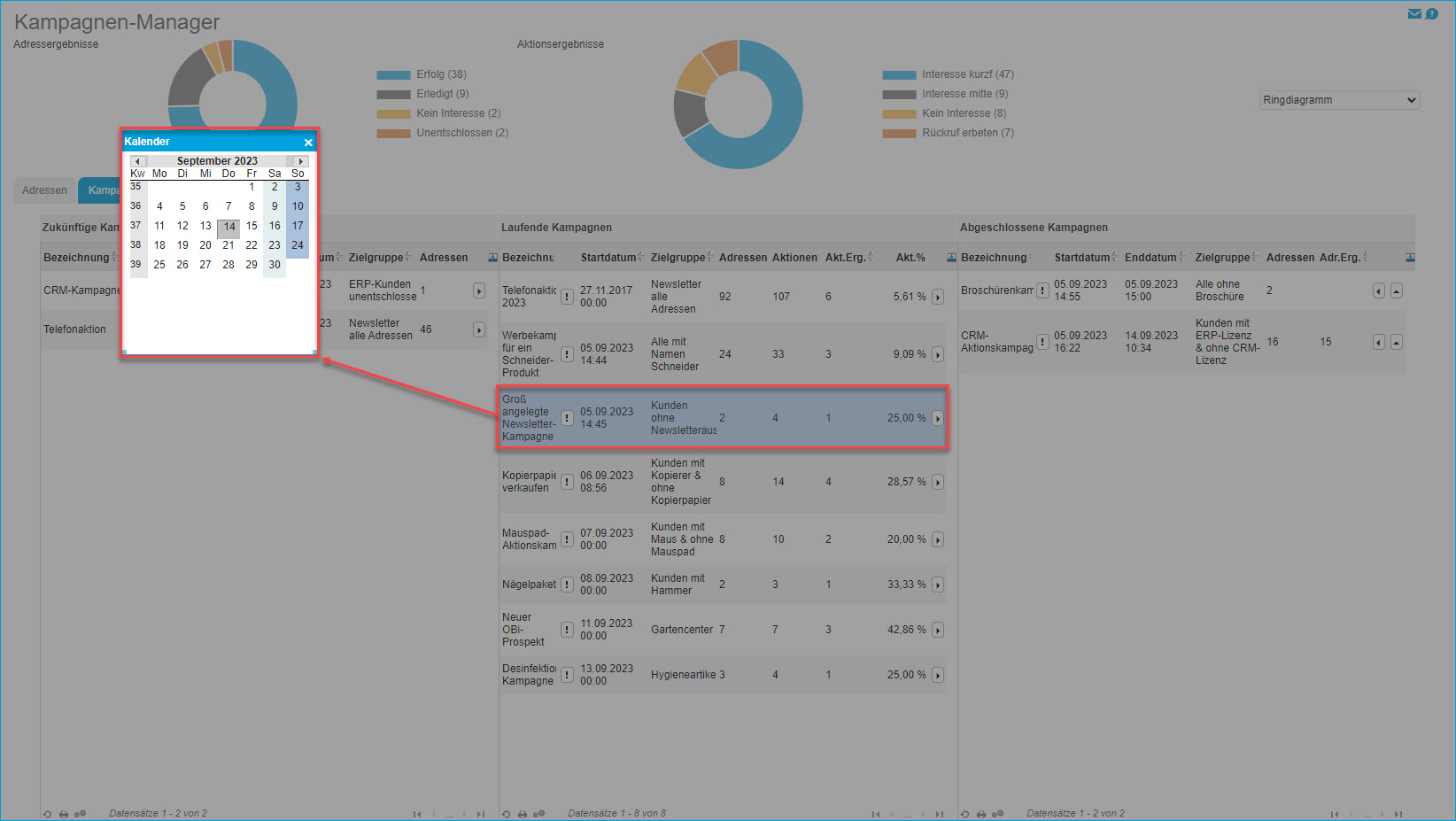The width and height of the screenshot is (1456, 821).
Task: Click arrow button on the future CRM-Kampagne row
Action: (479, 290)
